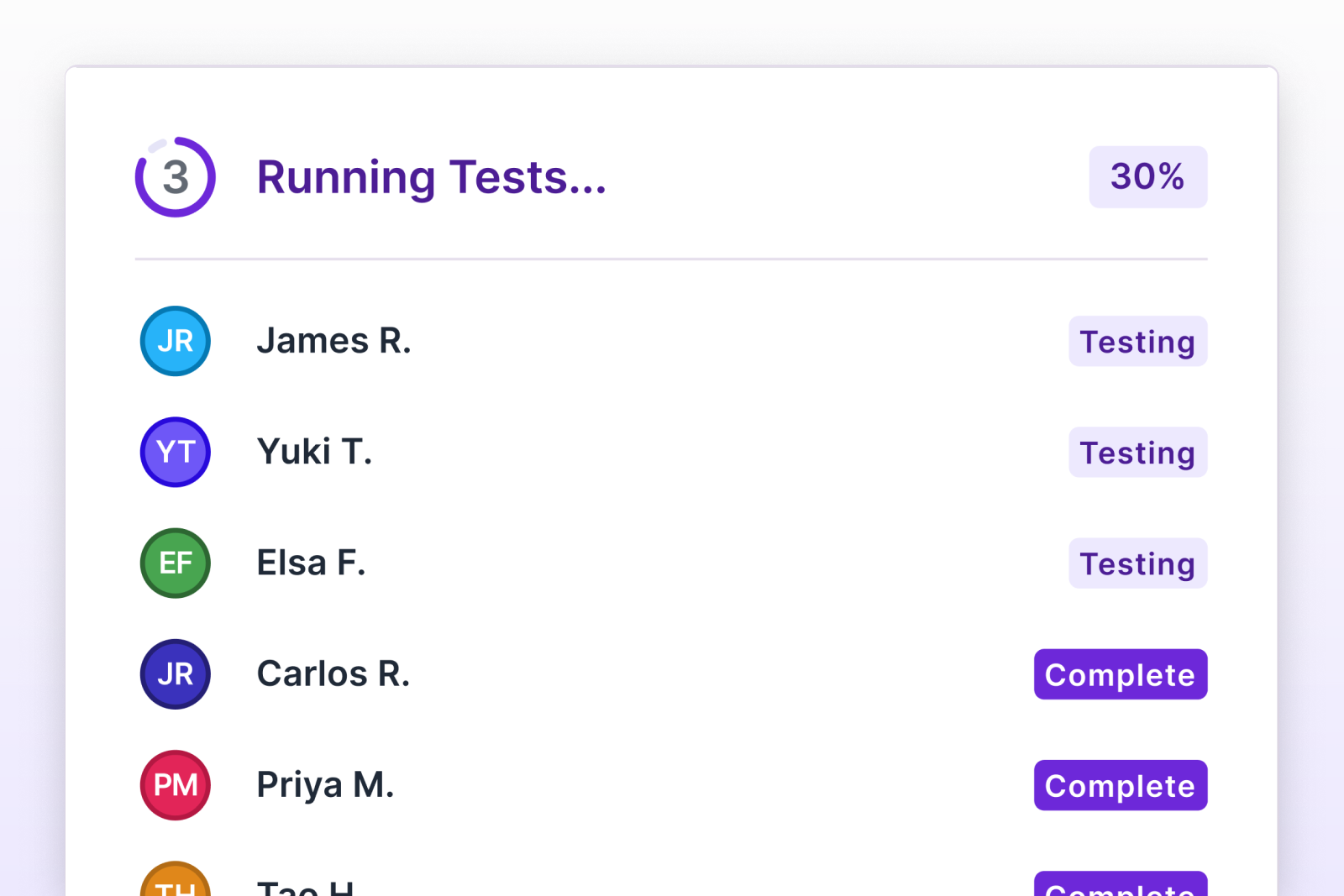Open the Priya M. name entry

[325, 785]
